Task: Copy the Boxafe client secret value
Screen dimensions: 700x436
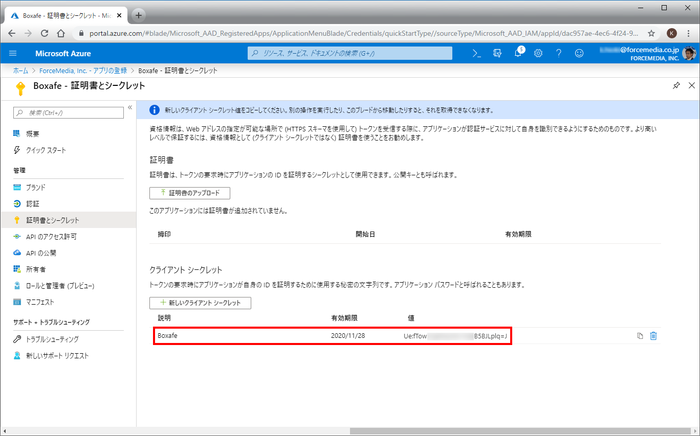Action: (640, 336)
